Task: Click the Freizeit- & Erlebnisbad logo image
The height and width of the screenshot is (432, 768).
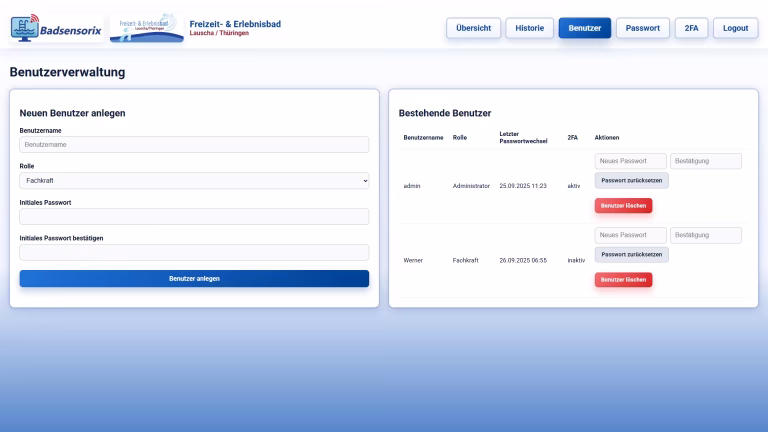Action: pos(146,28)
